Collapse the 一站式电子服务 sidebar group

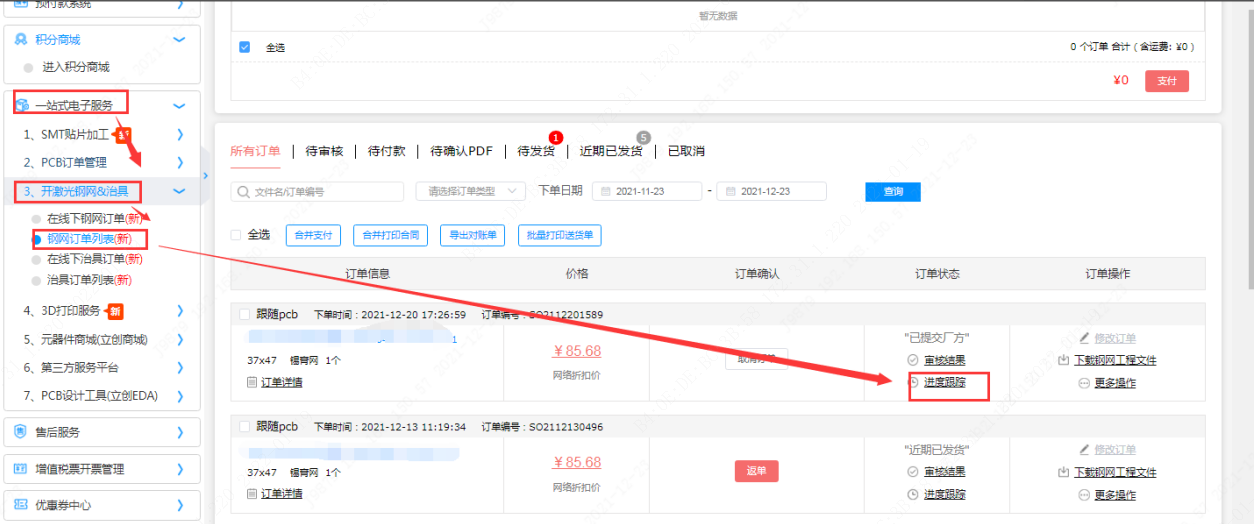(x=179, y=105)
